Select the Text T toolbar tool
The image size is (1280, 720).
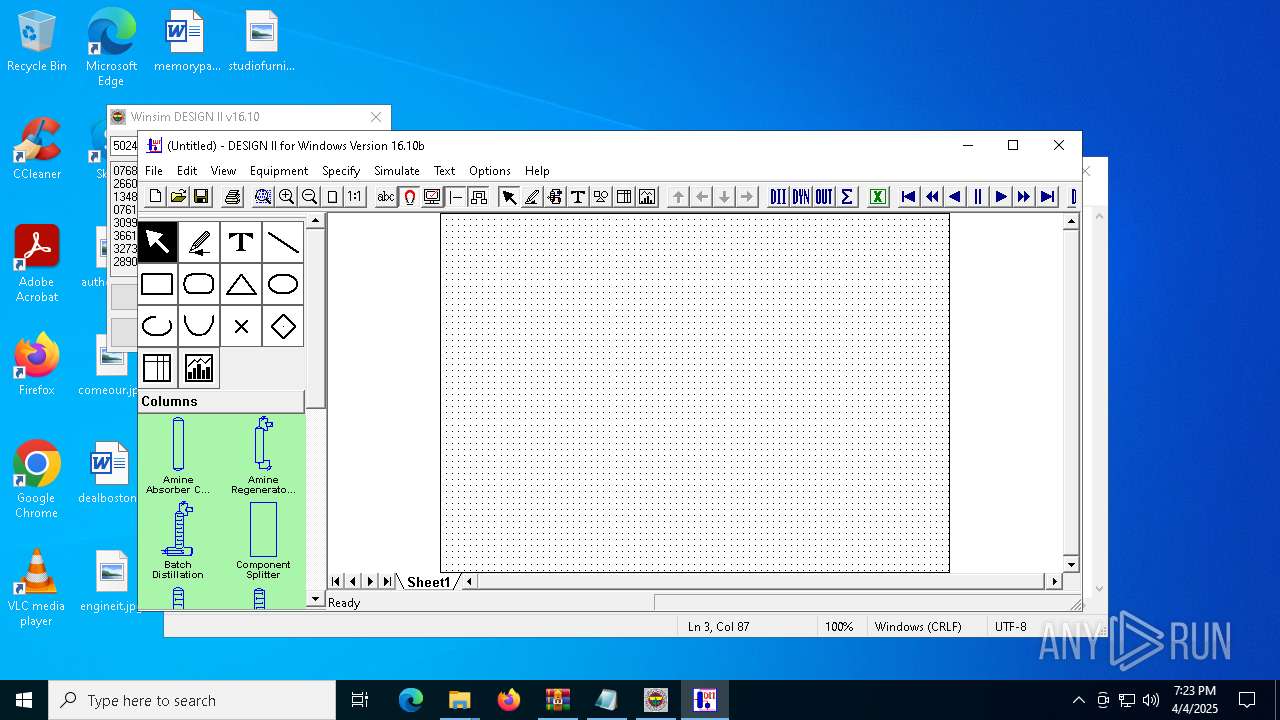pyautogui.click(x=578, y=197)
